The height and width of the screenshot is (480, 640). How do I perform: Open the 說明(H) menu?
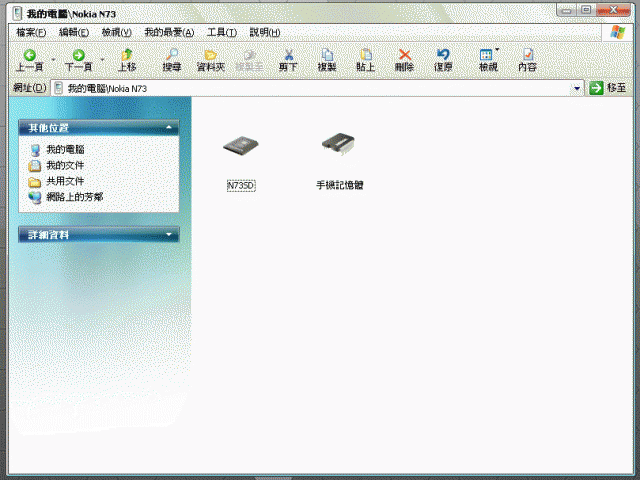click(265, 32)
